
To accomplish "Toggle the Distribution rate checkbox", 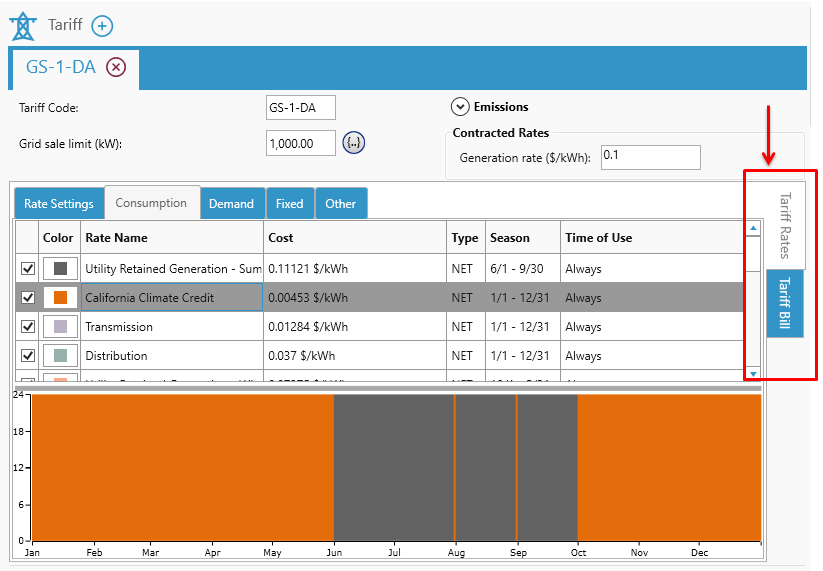I will (28, 356).
